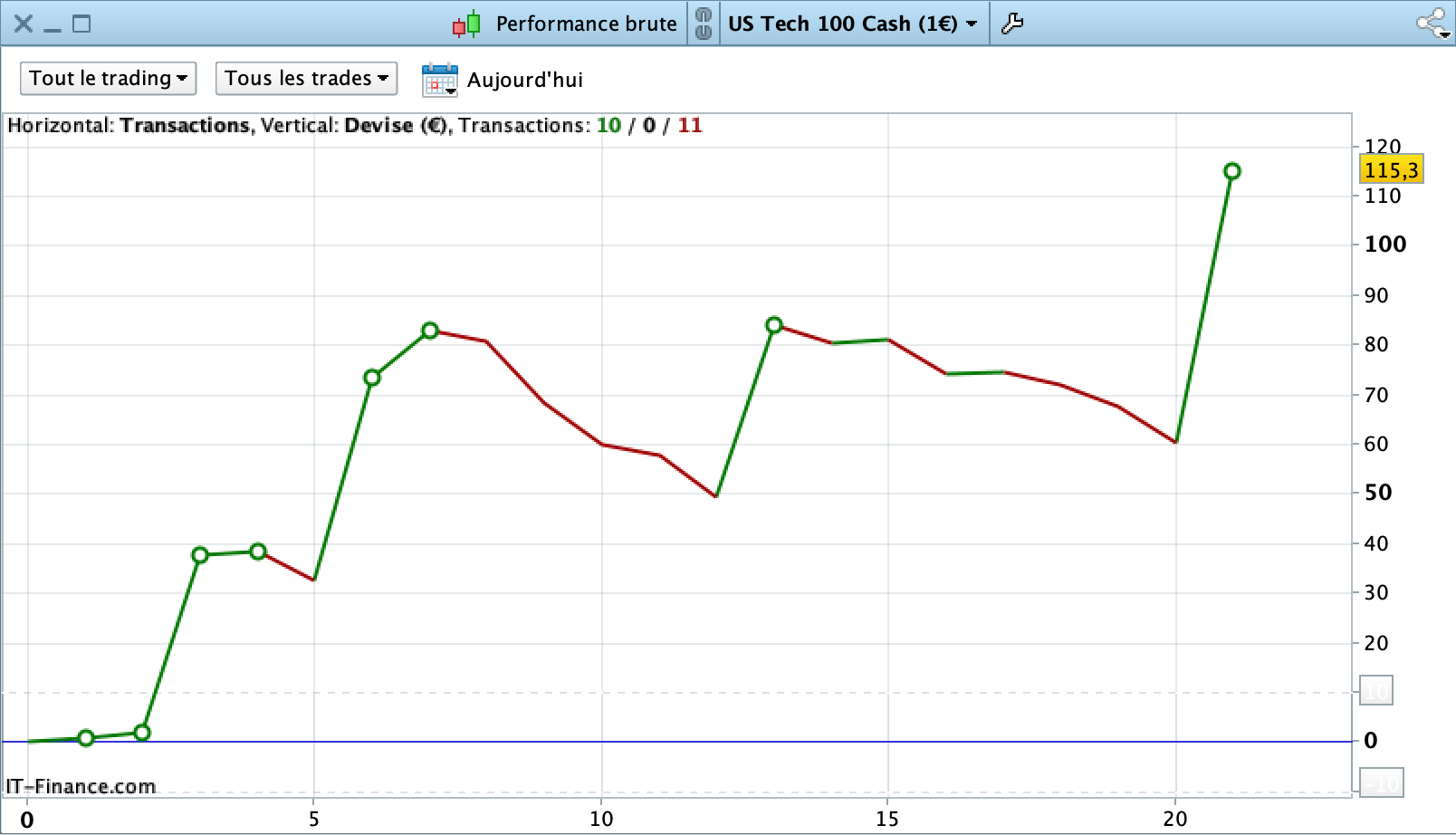
Task: Select the equity curve marker at transaction 7
Action: [430, 331]
